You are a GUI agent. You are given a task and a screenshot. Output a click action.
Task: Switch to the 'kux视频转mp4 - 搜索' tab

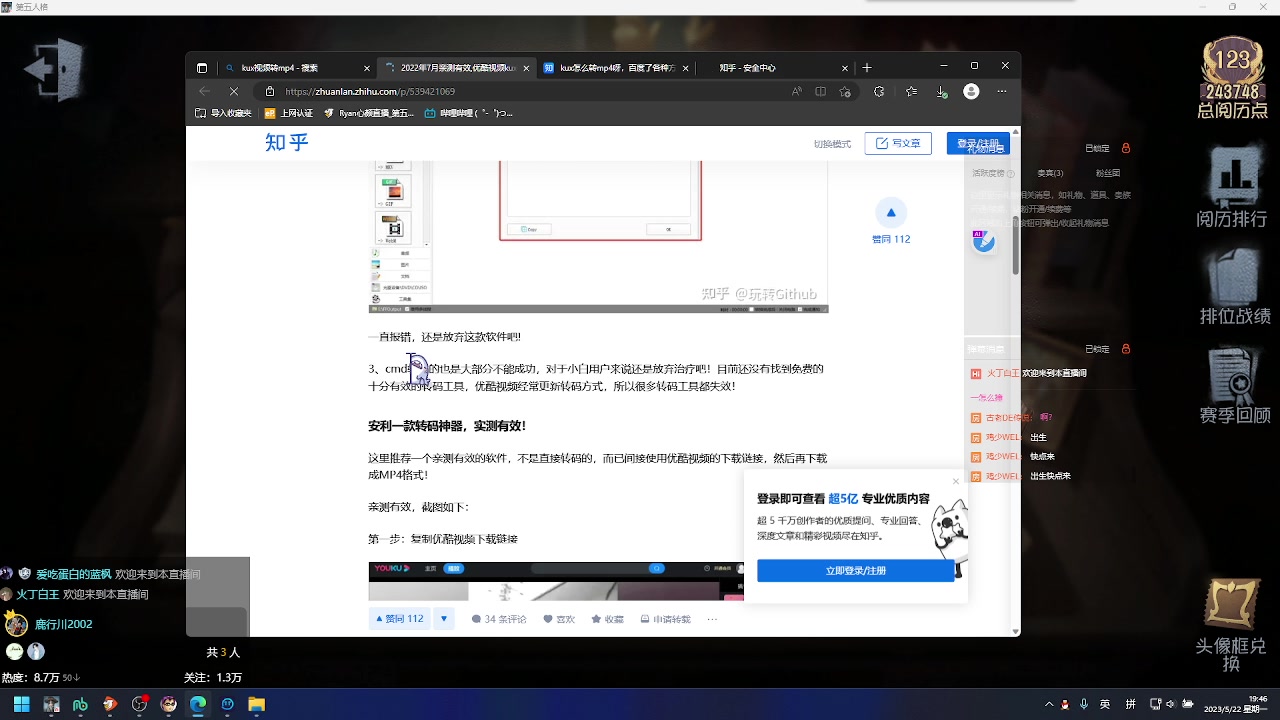tap(297, 68)
